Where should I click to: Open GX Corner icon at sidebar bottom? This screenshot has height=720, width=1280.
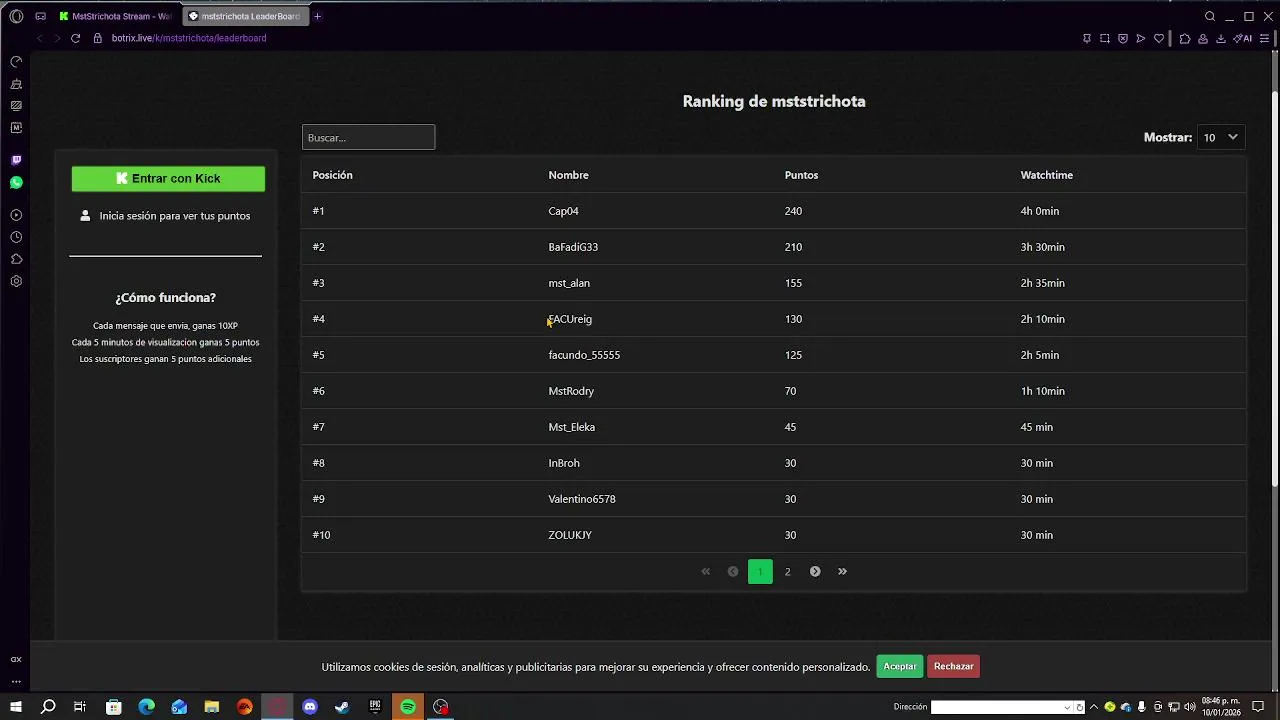coord(16,659)
